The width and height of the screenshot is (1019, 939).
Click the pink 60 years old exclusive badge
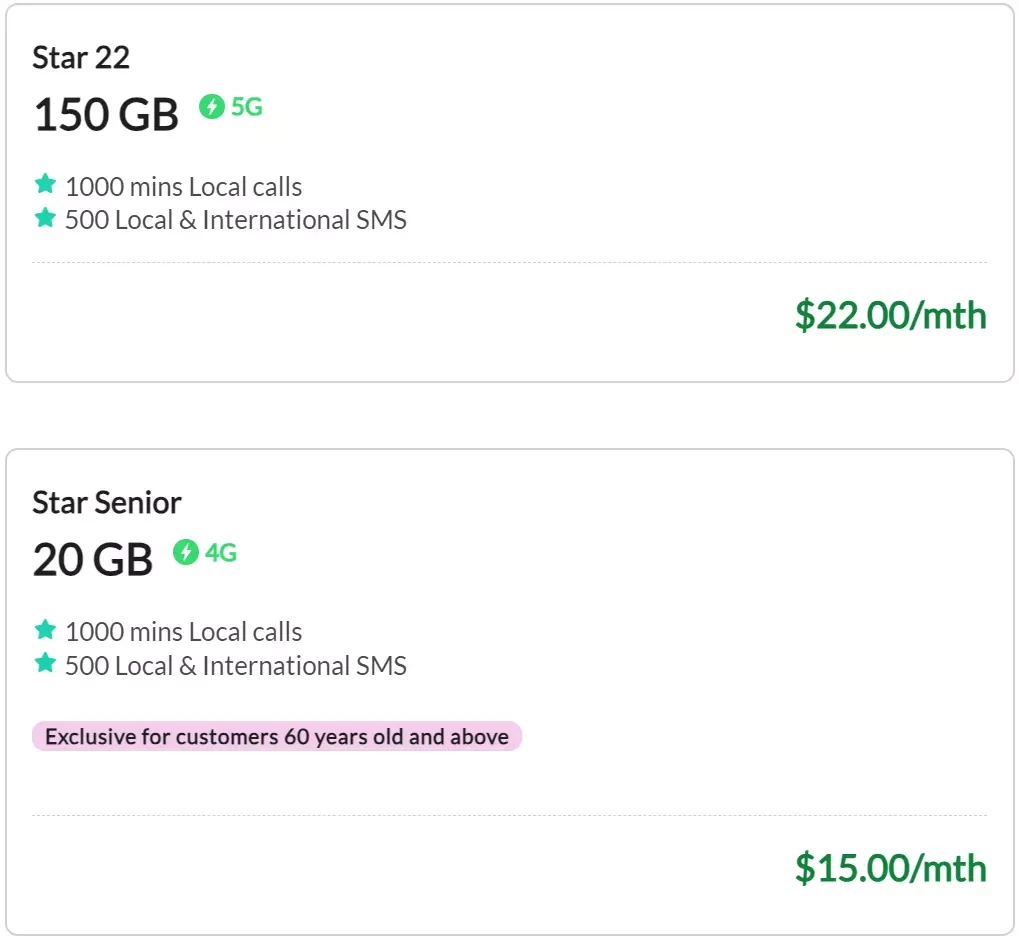coord(277,736)
